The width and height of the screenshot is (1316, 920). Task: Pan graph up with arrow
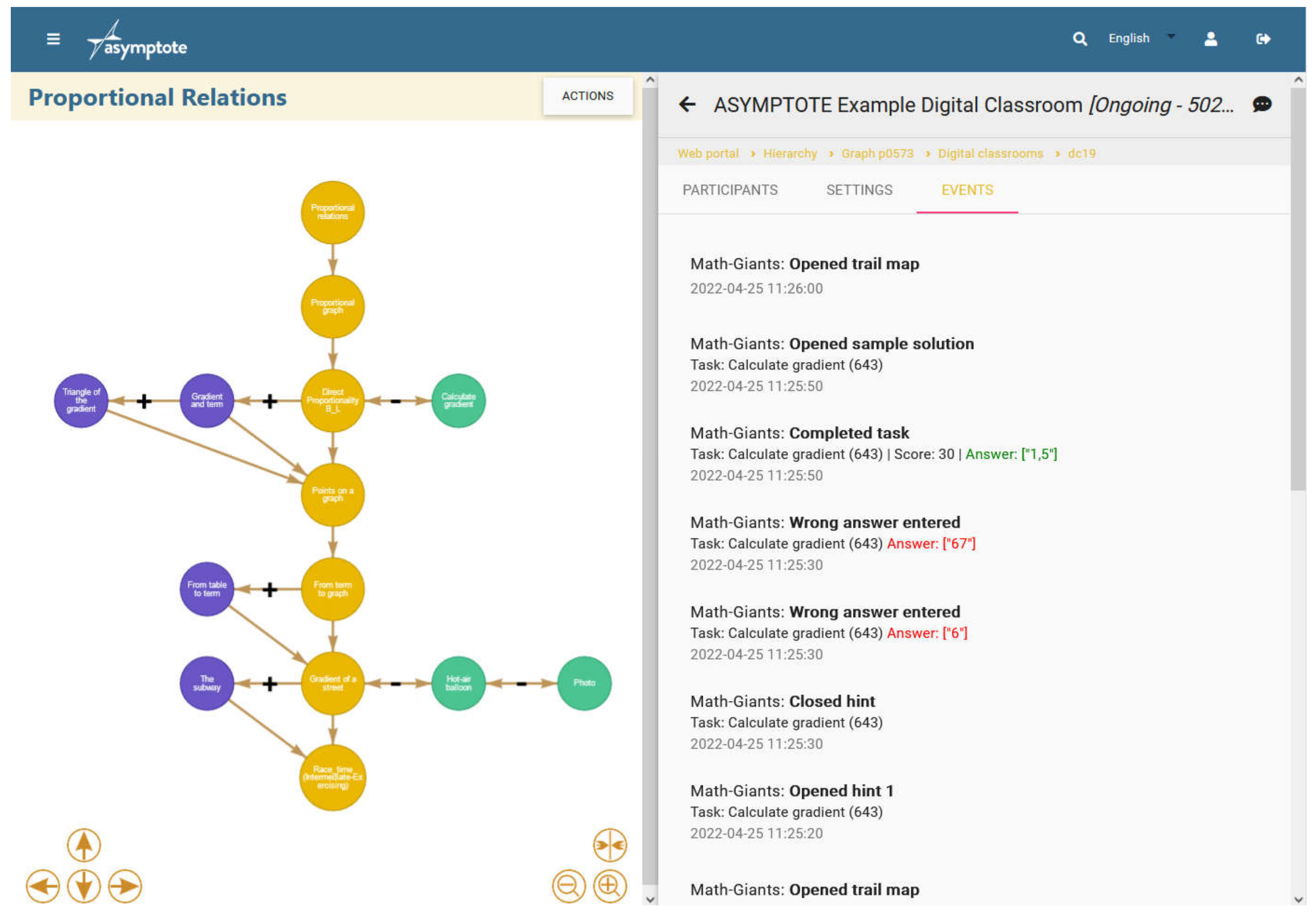coord(84,845)
